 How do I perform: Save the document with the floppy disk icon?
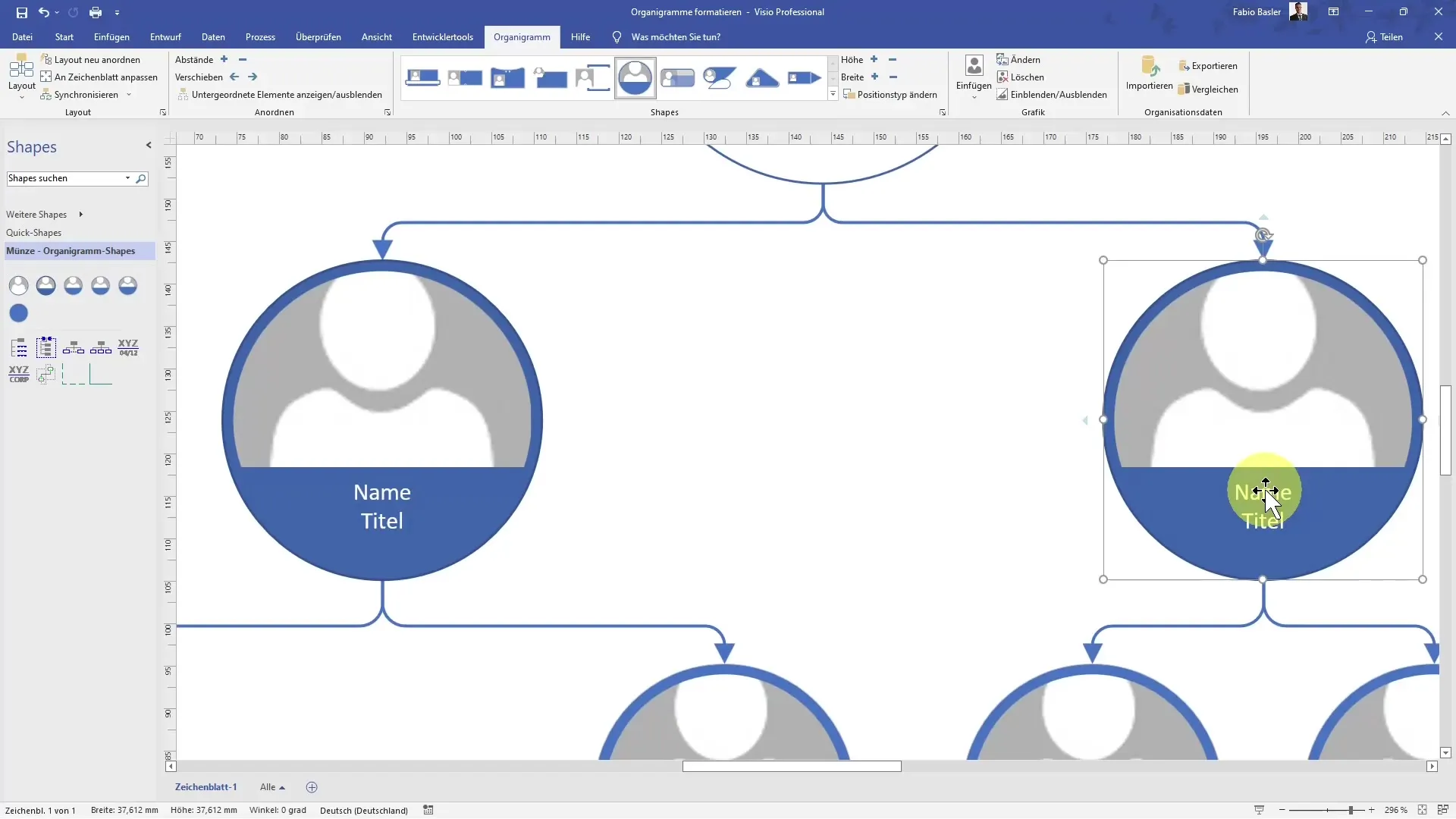click(x=22, y=12)
